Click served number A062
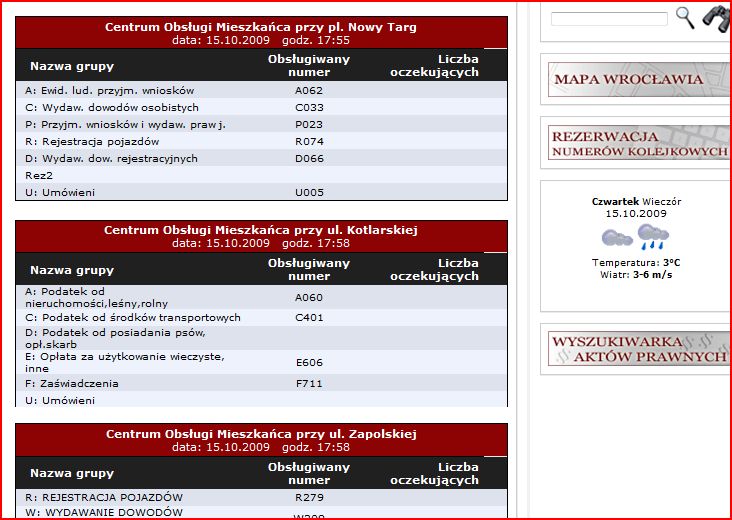Viewport: 732px width, 520px height. tap(309, 91)
